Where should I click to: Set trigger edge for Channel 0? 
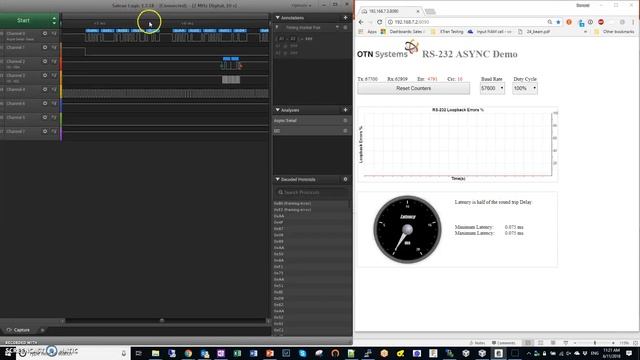(54, 33)
